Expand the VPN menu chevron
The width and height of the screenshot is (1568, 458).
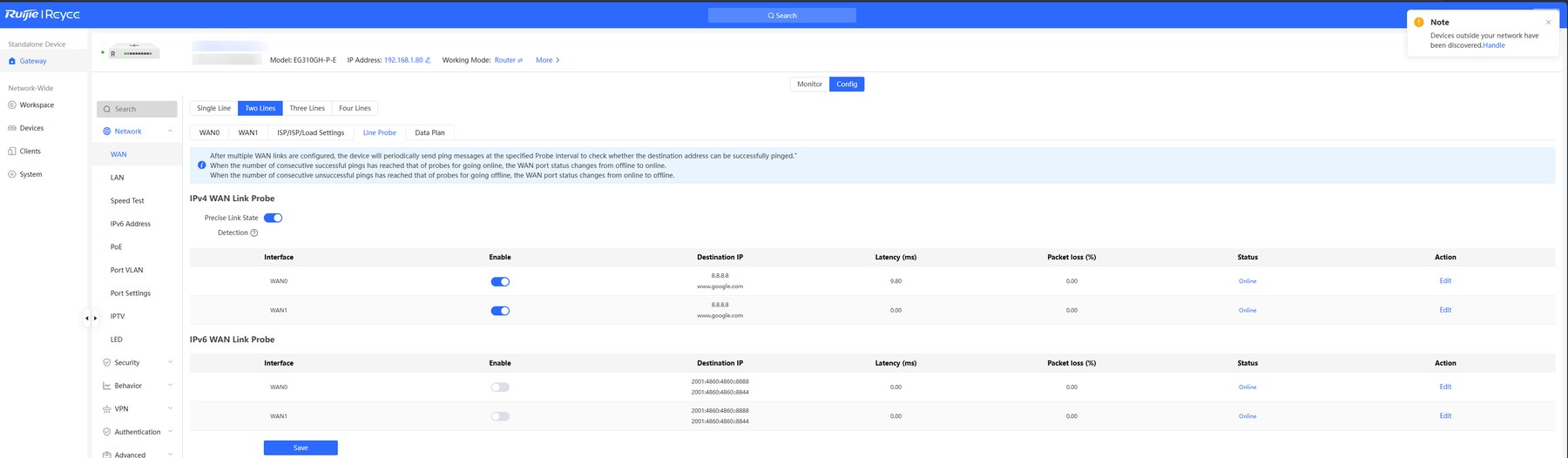[170, 408]
